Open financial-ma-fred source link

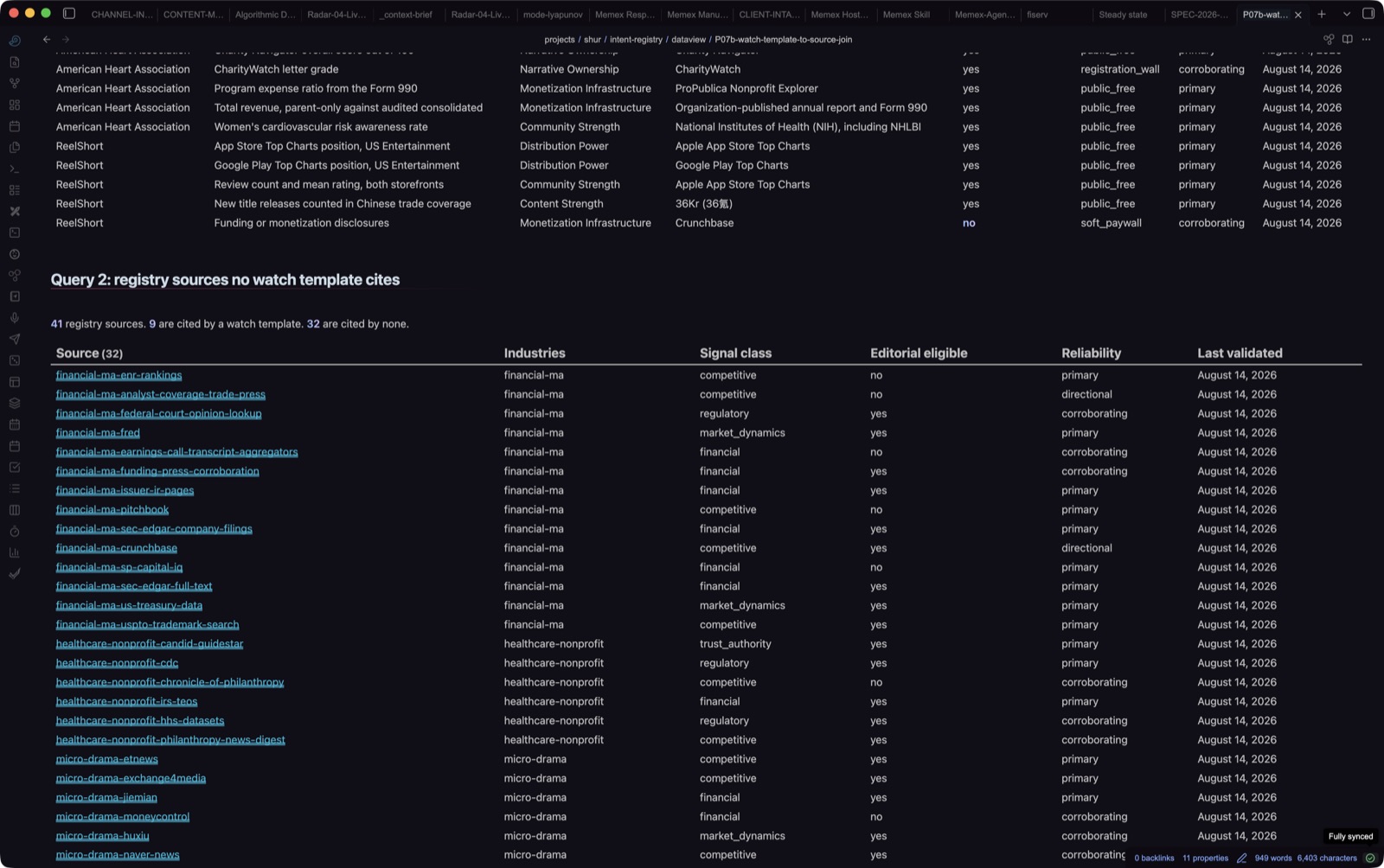click(98, 433)
